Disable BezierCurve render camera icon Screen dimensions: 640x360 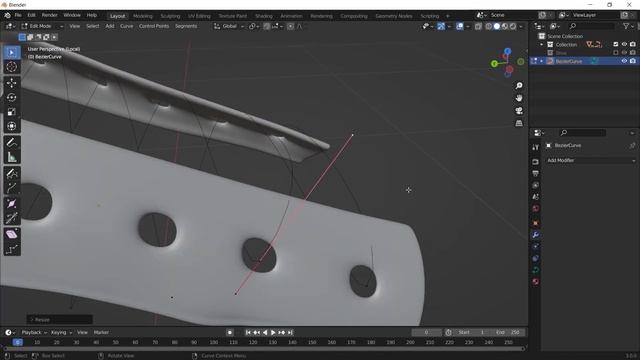click(633, 61)
